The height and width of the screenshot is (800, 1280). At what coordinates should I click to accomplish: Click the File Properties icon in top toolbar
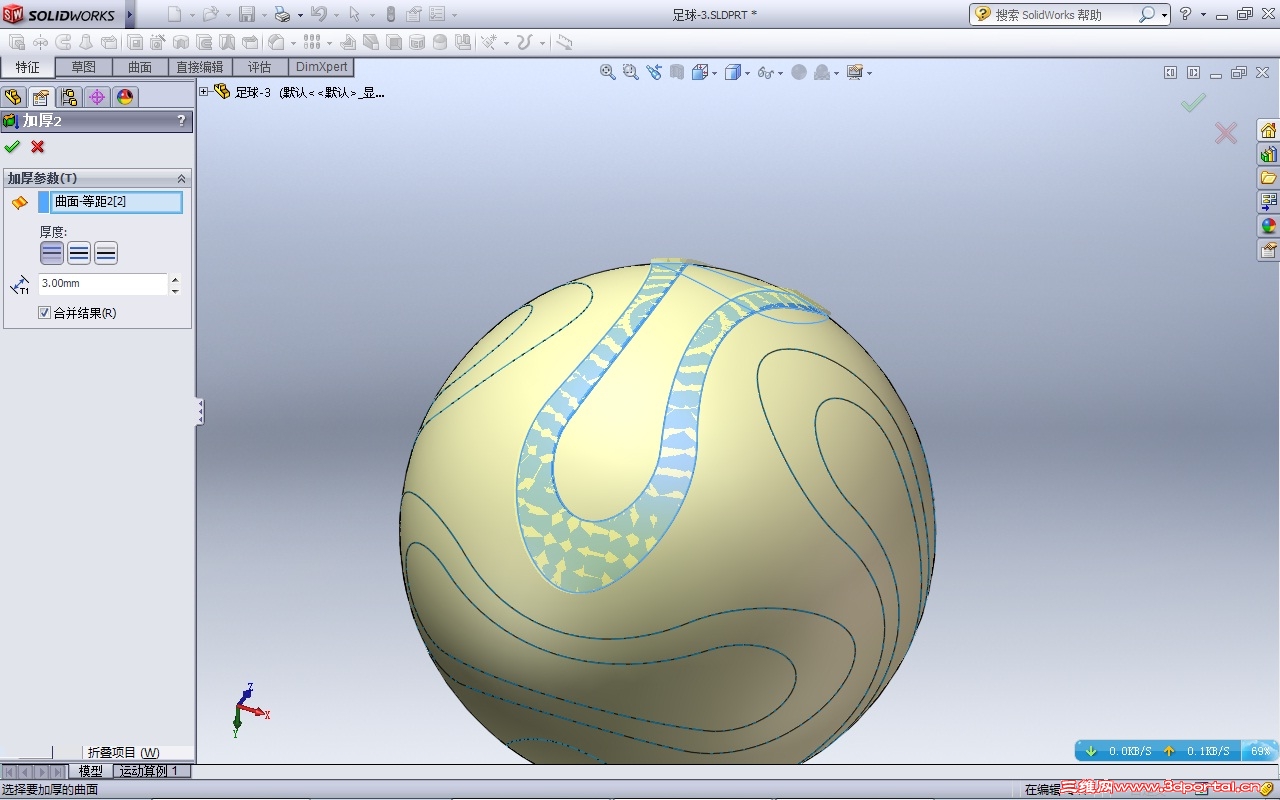coord(413,14)
